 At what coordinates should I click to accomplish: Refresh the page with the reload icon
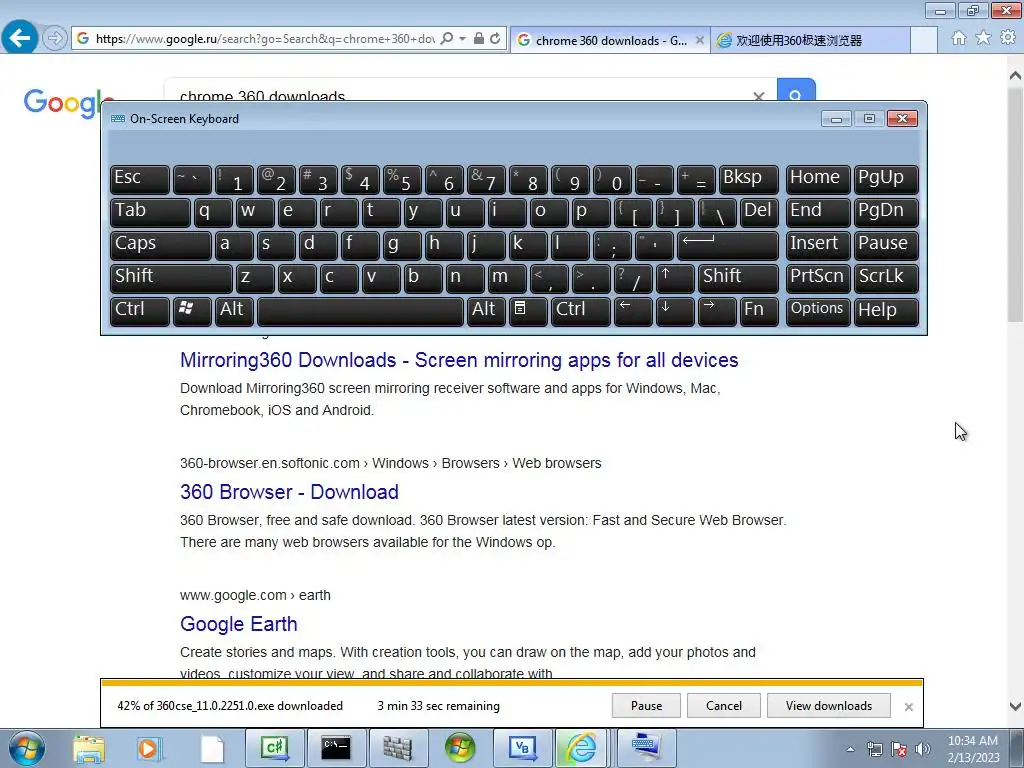tap(495, 39)
